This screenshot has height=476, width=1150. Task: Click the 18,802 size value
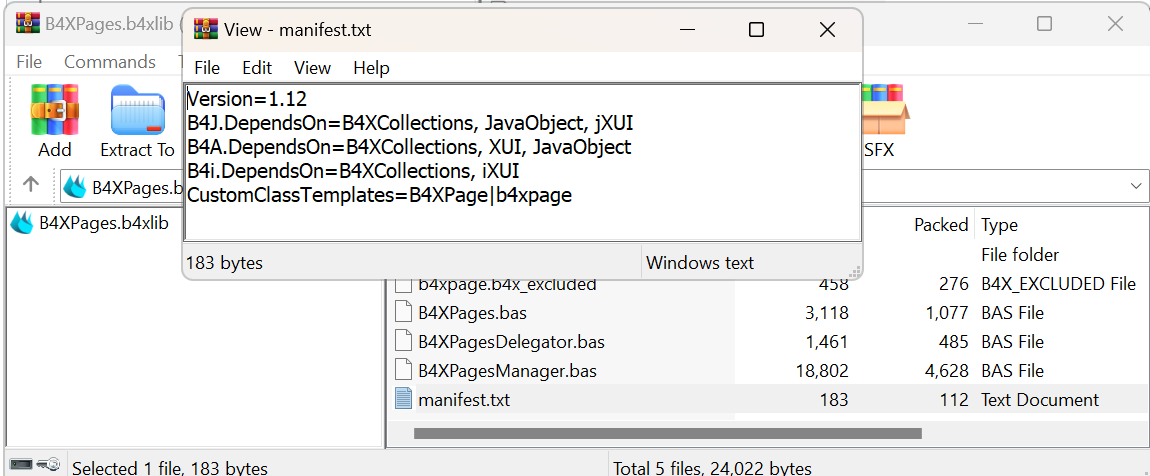coord(821,370)
